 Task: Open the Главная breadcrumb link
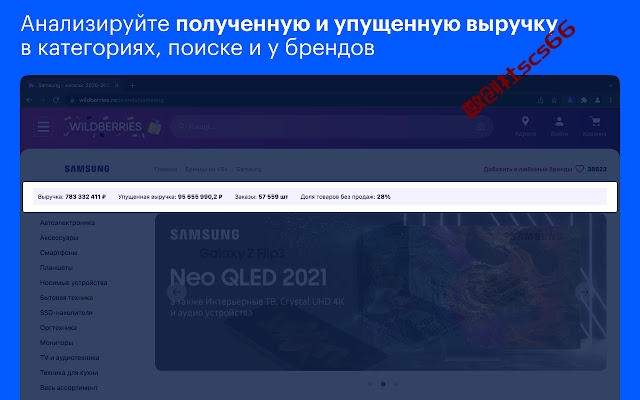click(x=165, y=169)
